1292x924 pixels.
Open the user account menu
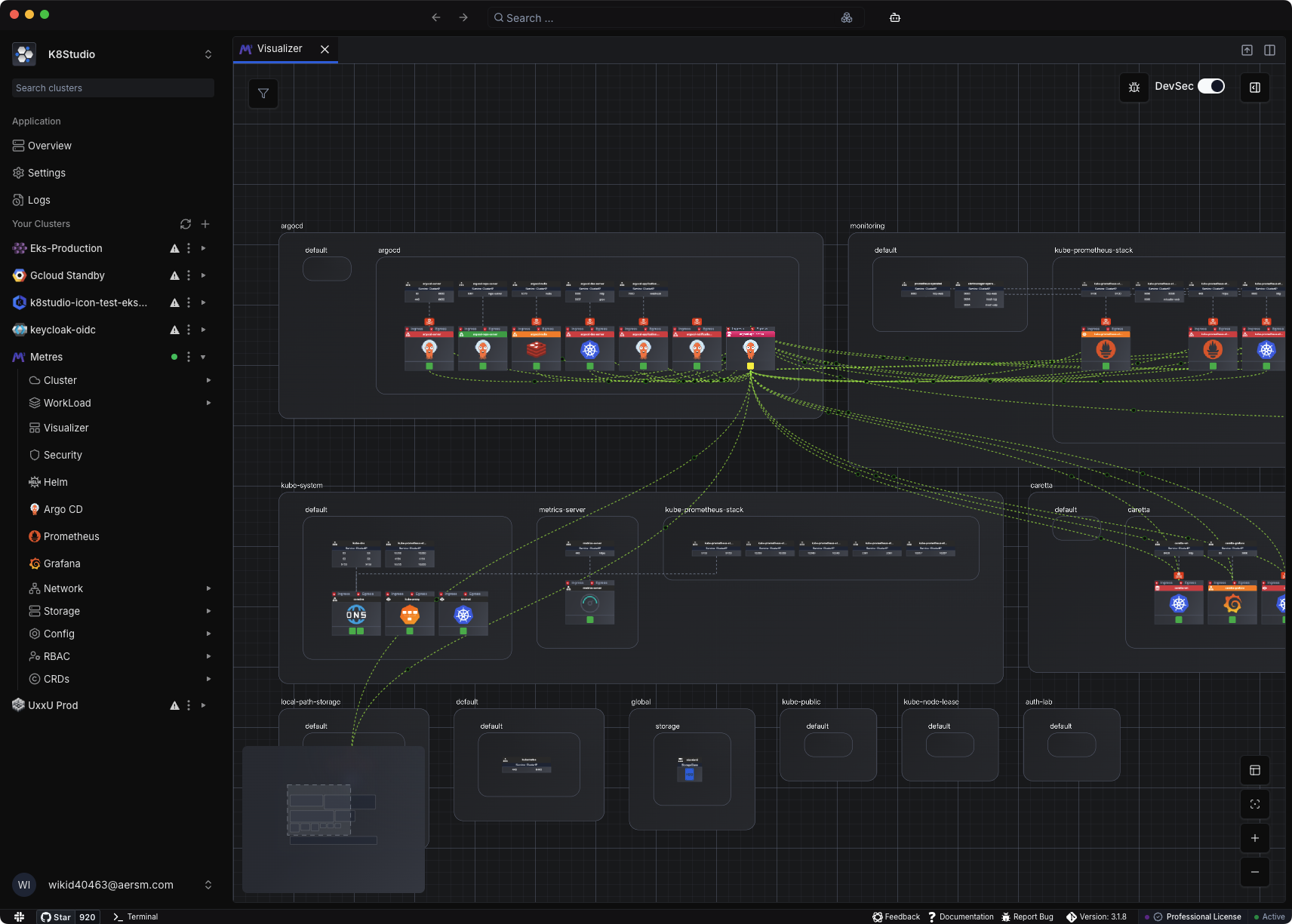113,885
